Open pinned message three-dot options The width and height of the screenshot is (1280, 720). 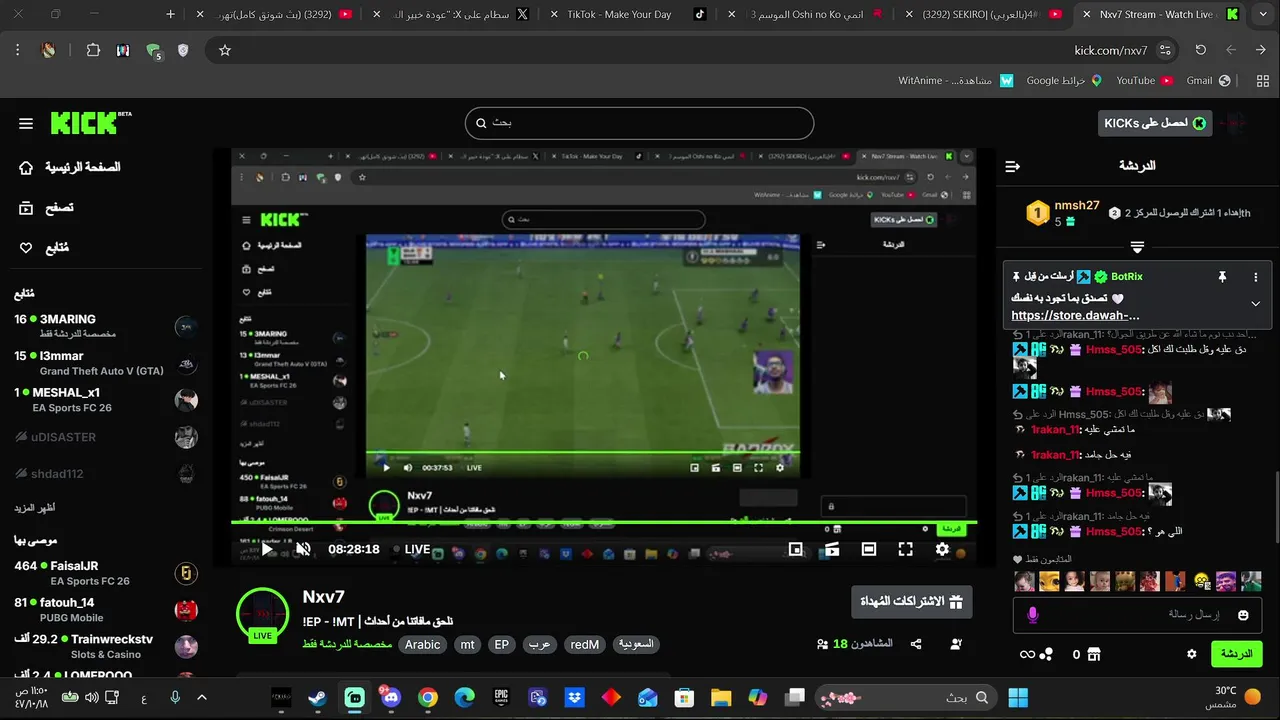1256,277
